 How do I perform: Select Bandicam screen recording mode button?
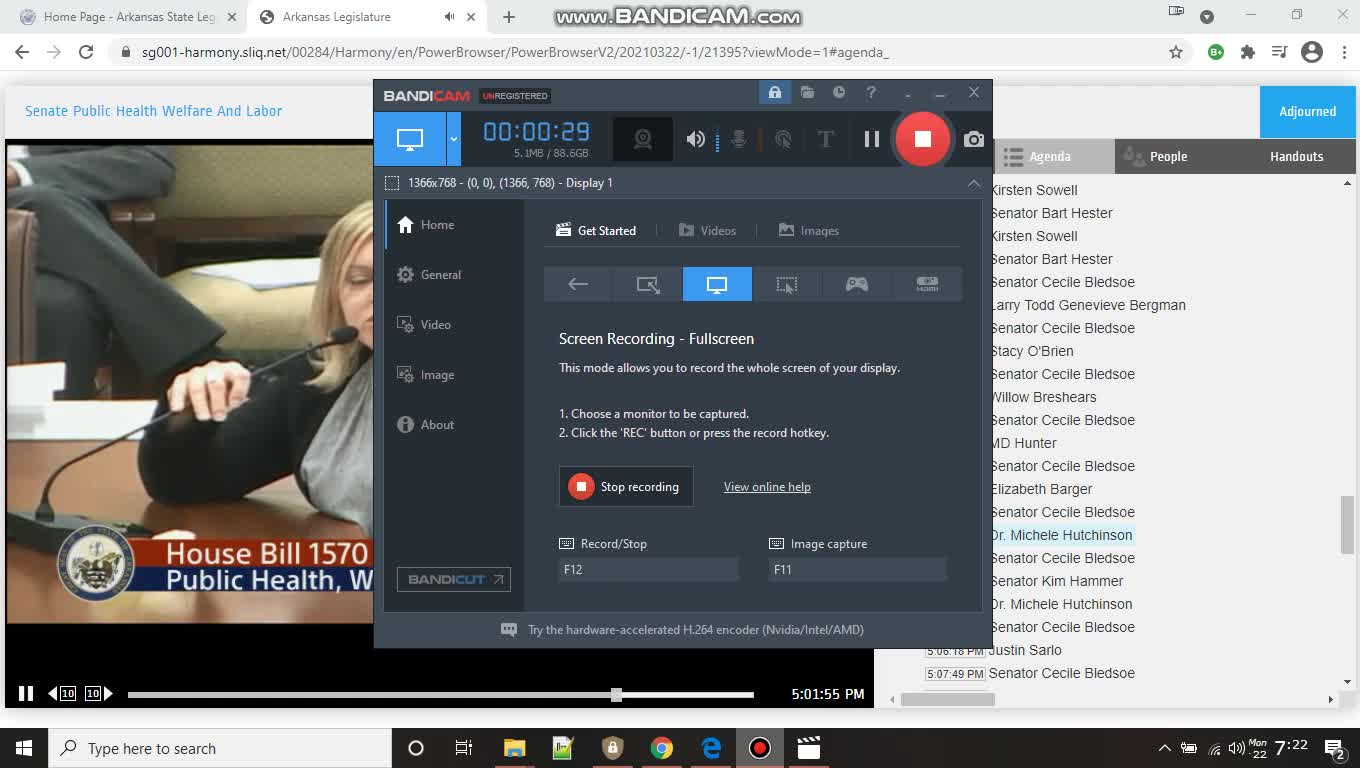410,139
